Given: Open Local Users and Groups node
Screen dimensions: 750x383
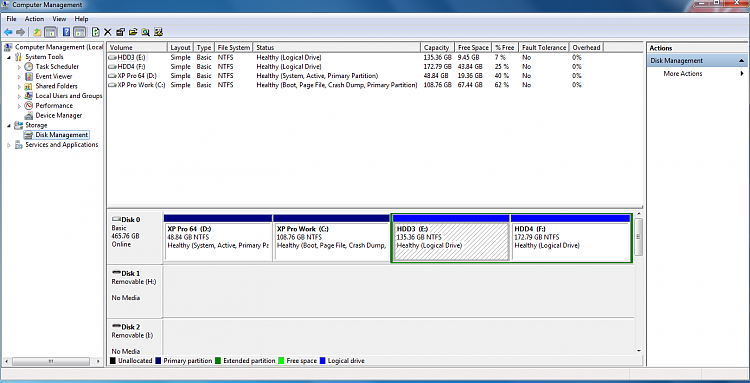Looking at the screenshot, I should click(x=69, y=96).
